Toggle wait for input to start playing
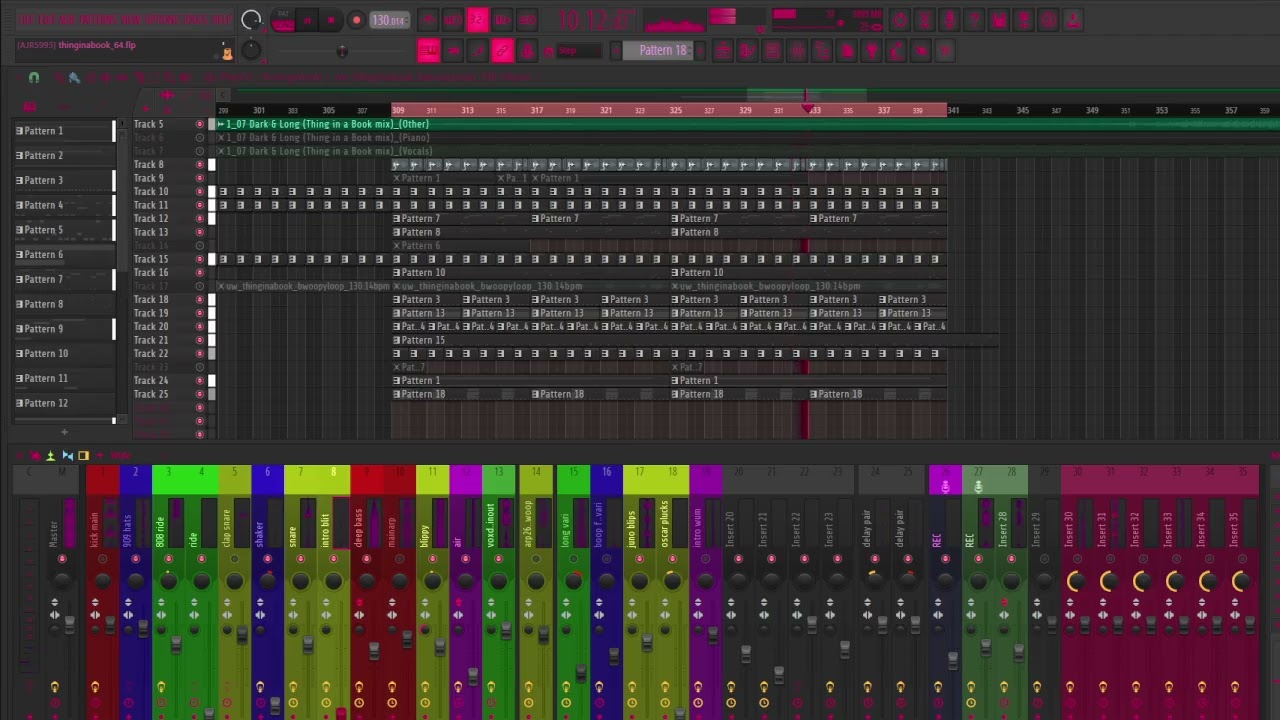The image size is (1280, 720). (x=453, y=20)
